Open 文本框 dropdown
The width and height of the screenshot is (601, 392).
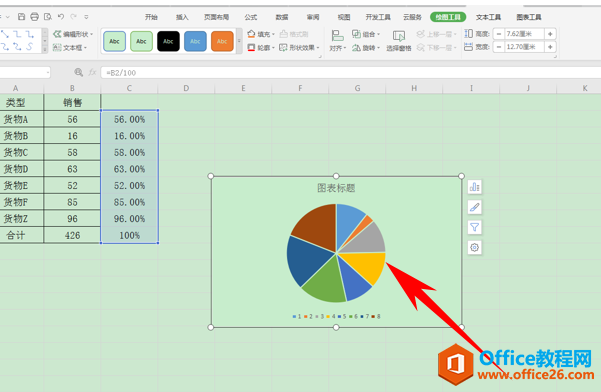[70, 48]
